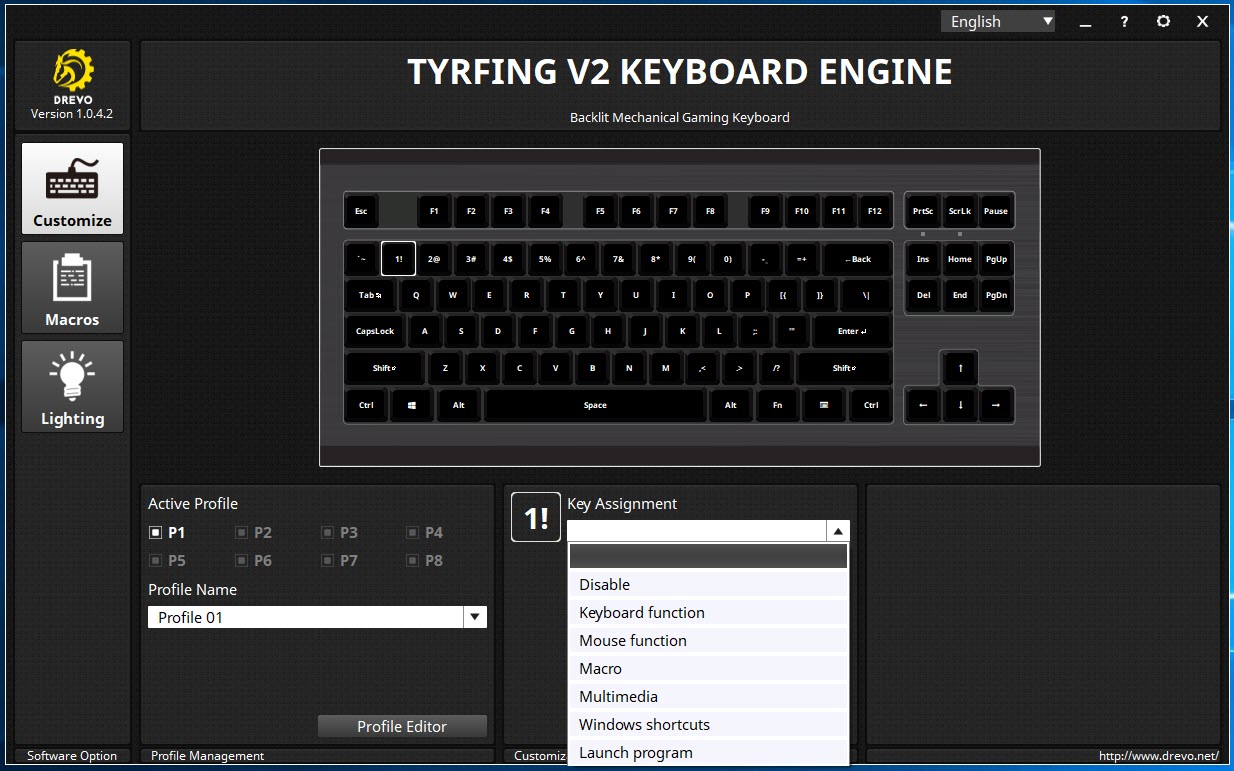Select the left Shift key
Screen dimensions: 1234x771
(384, 368)
